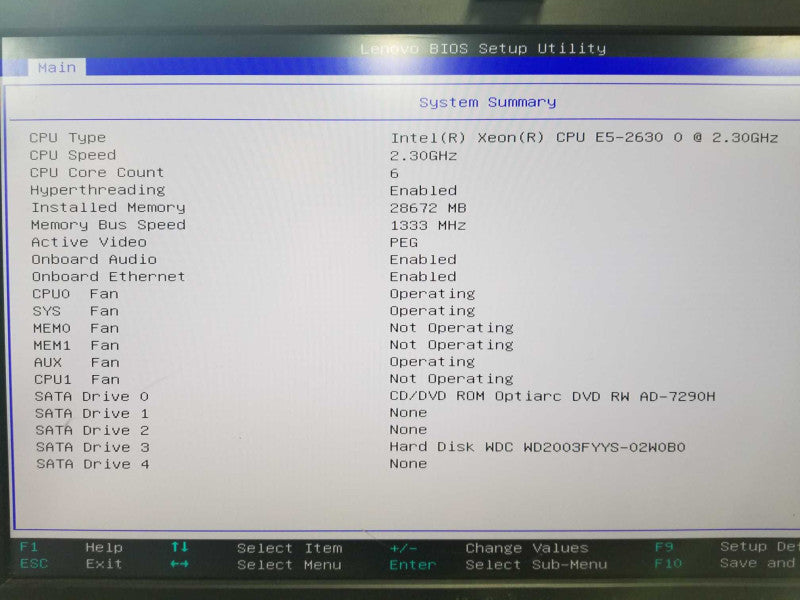Click the CPU0 Fan label

76,294
